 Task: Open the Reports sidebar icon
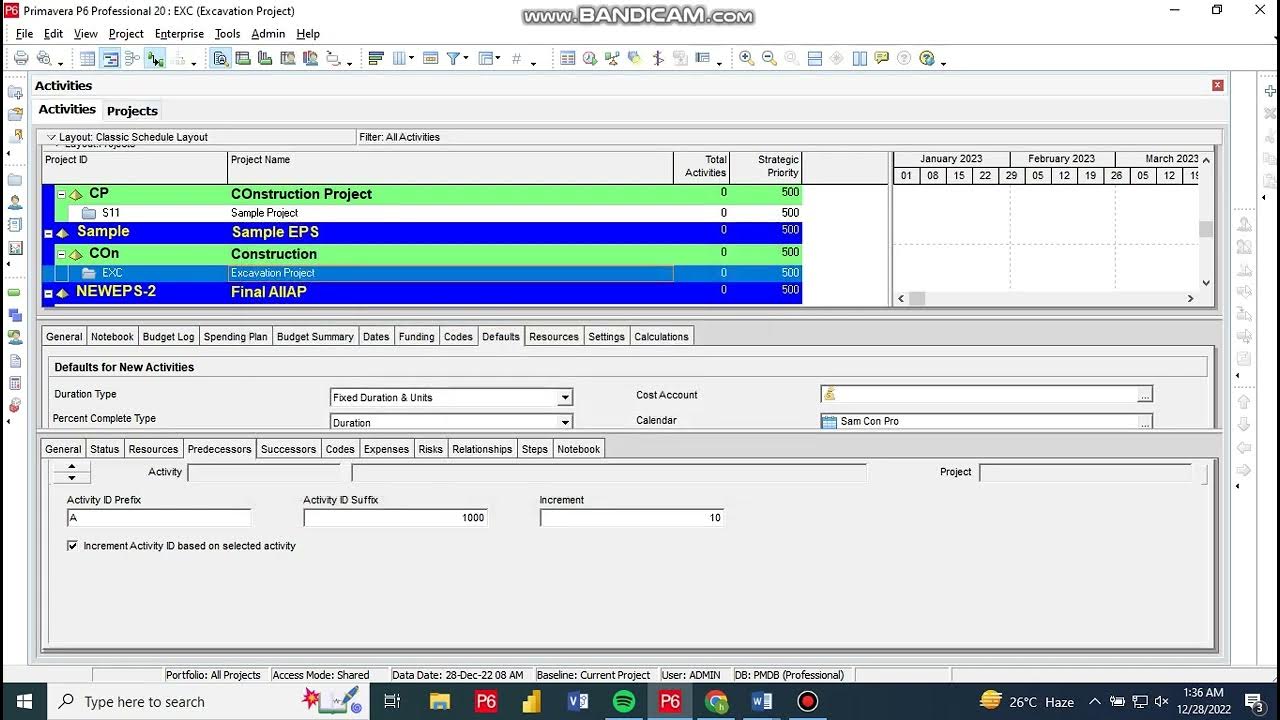pos(15,224)
